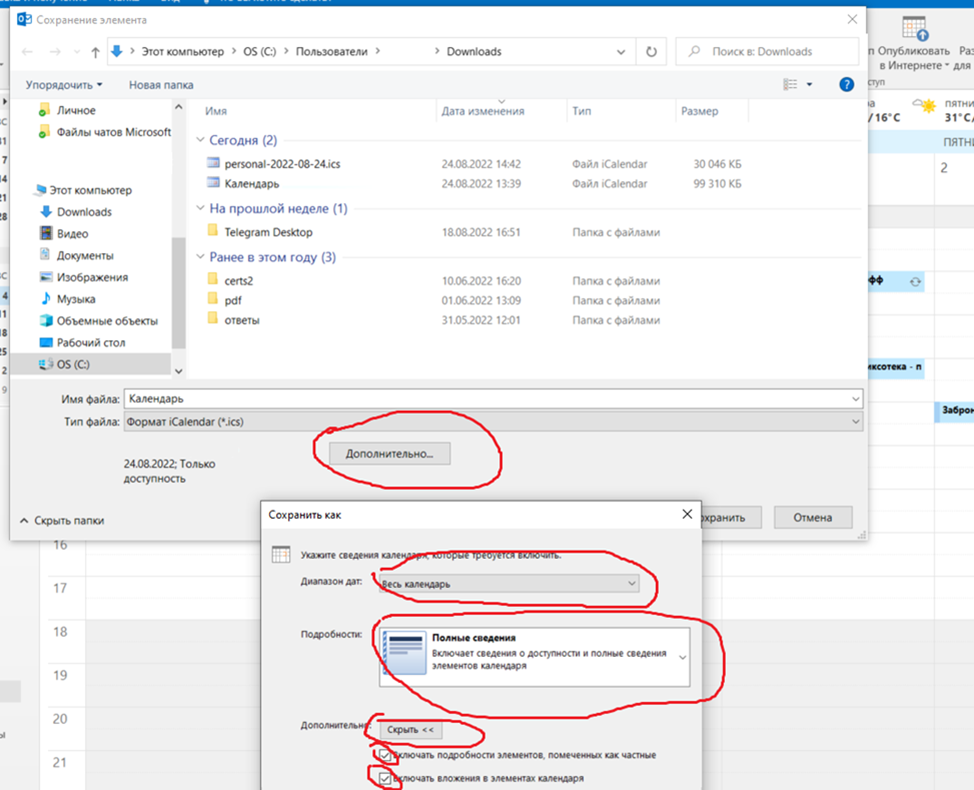Open the help question mark icon

[x=846, y=84]
